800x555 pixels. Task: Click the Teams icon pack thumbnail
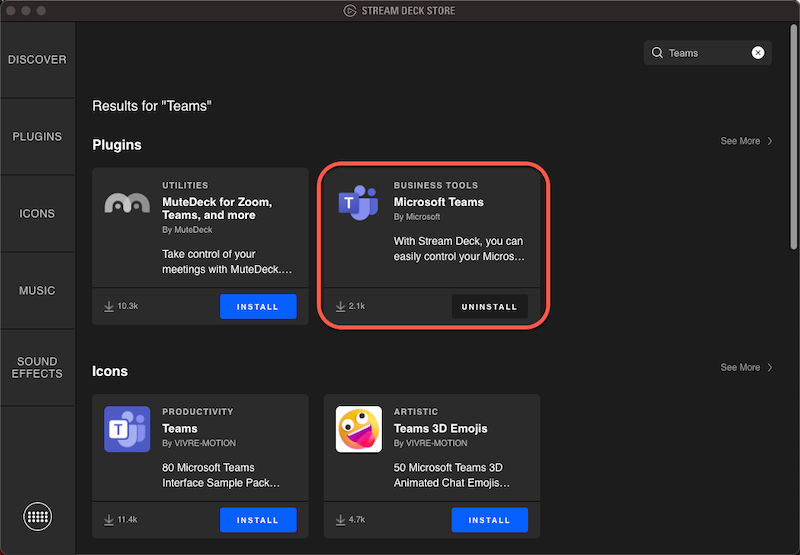pyautogui.click(x=127, y=430)
